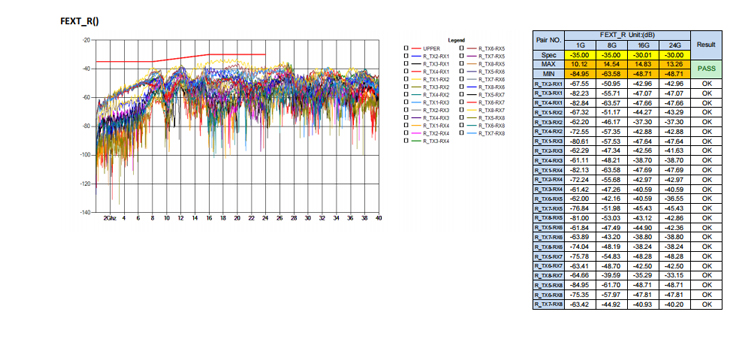Select the purple R_TX7-RX5 color swatch
Image resolution: width=750 pixels, height=364 pixels.
coord(472,56)
